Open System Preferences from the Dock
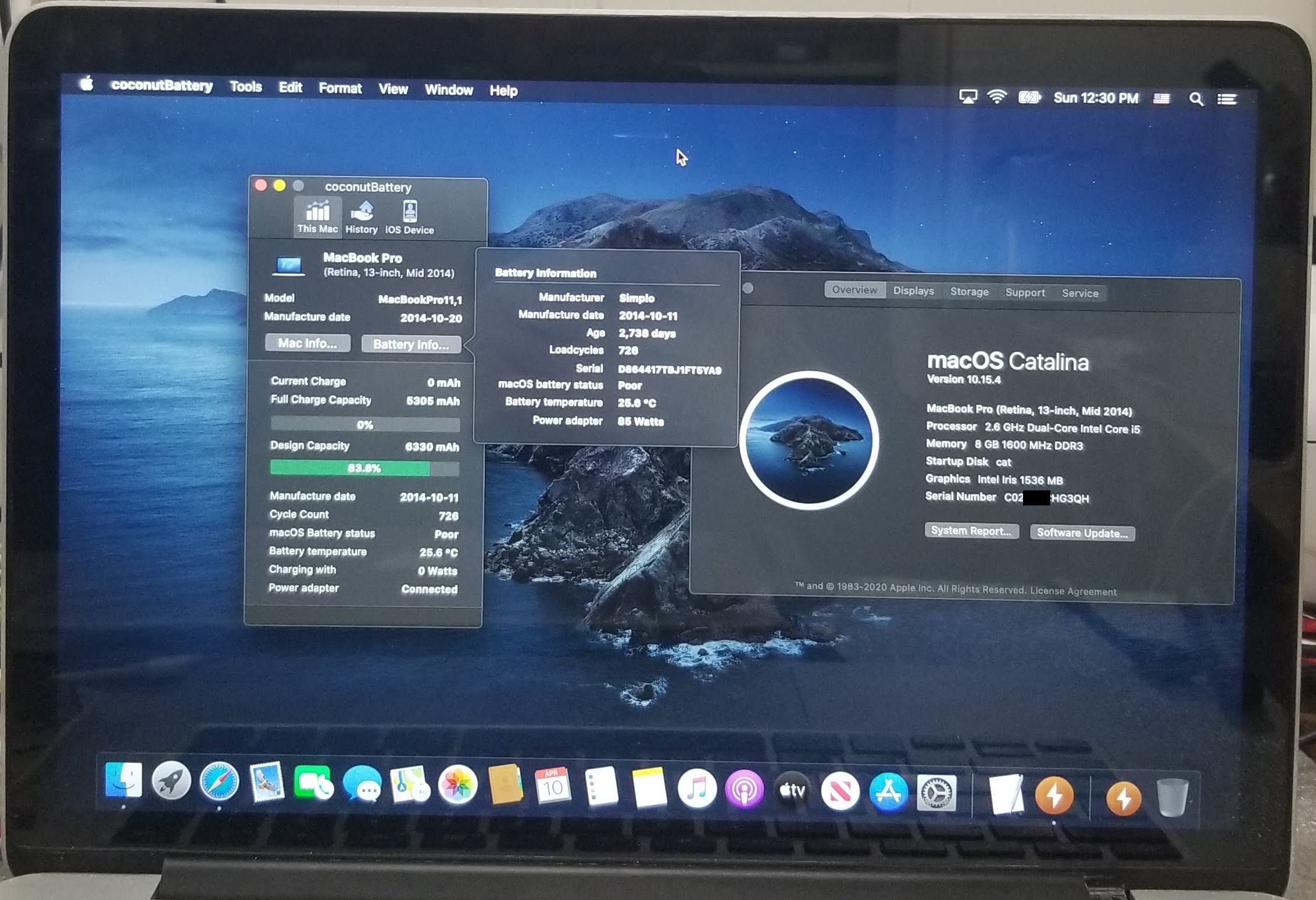The image size is (1316, 900). pos(936,793)
